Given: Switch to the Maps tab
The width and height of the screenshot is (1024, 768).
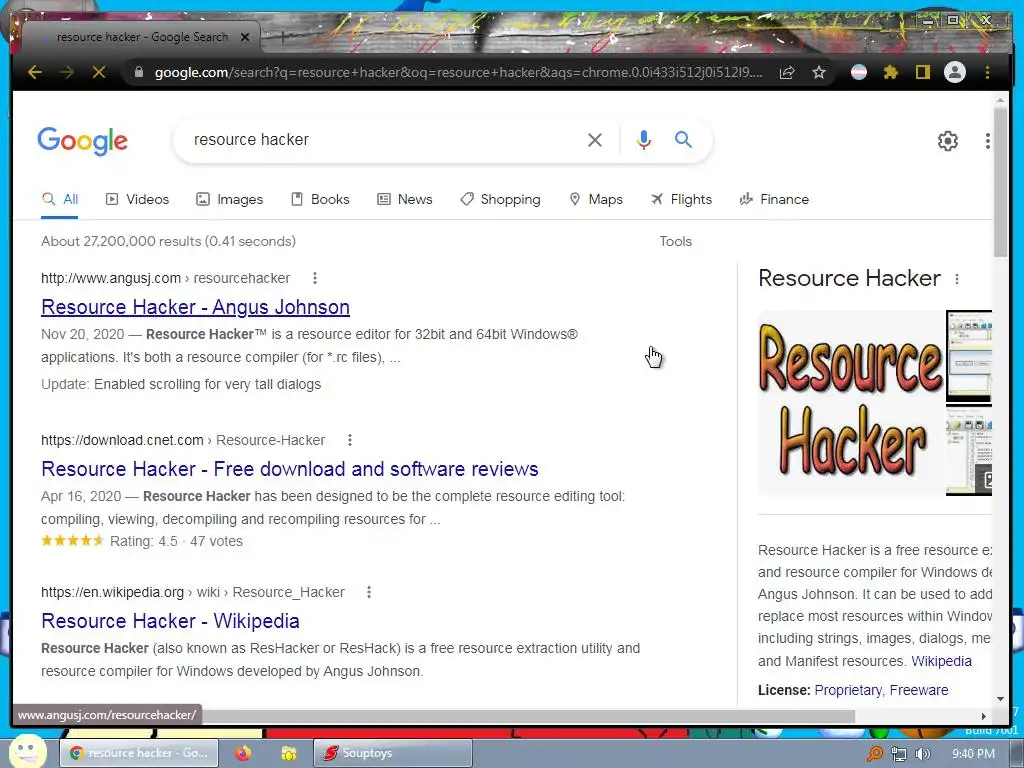Looking at the screenshot, I should point(596,199).
